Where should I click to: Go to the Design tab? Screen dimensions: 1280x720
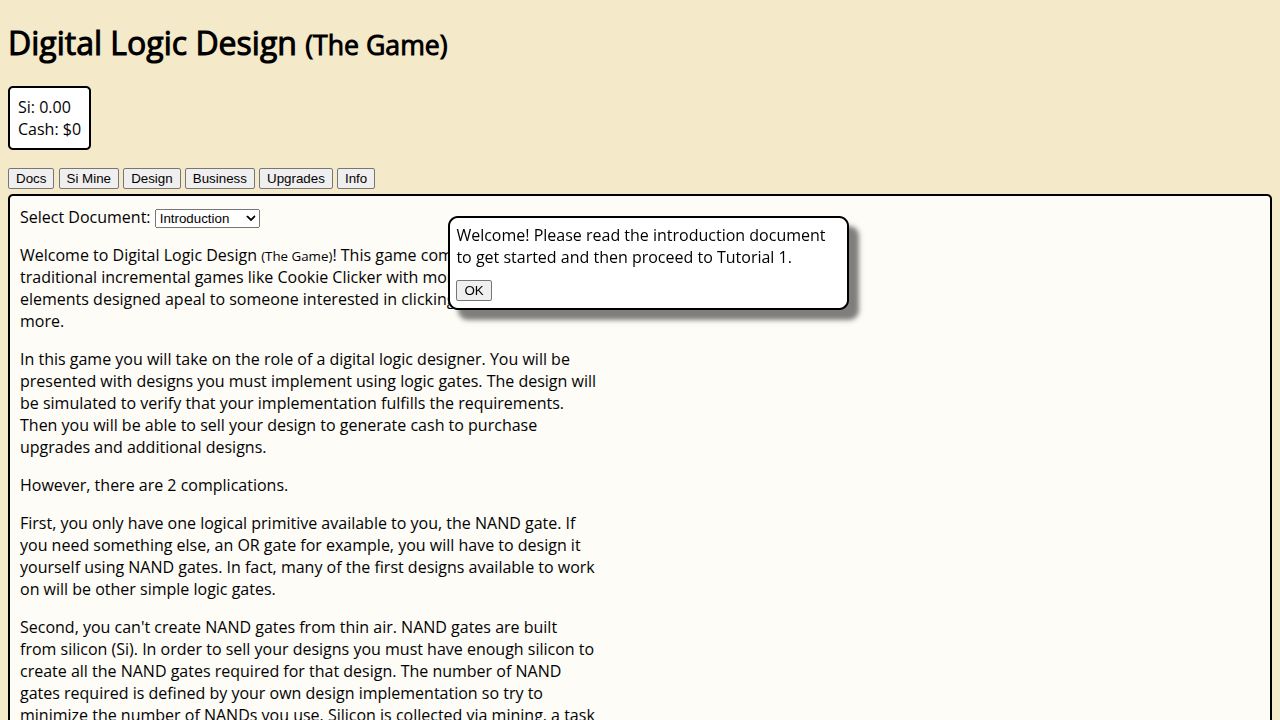point(152,178)
